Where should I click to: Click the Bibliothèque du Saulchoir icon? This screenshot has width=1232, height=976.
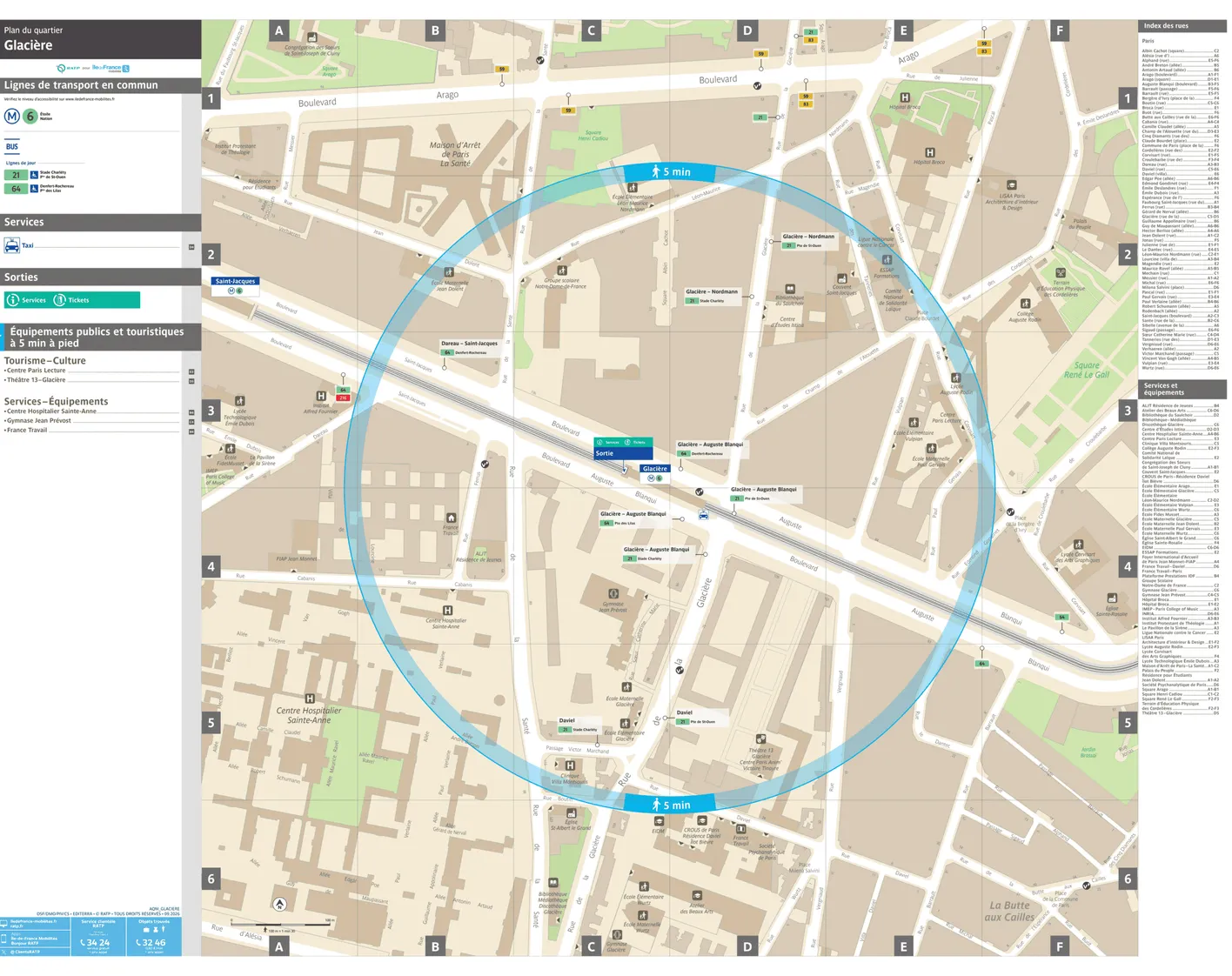pos(789,289)
